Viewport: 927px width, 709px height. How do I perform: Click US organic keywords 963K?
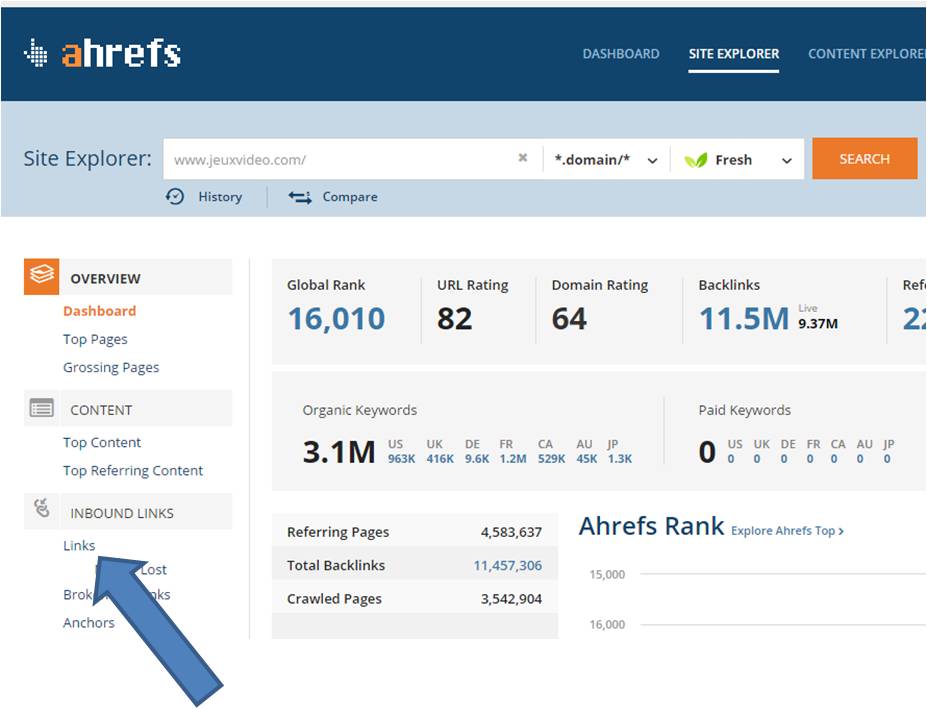[401, 459]
